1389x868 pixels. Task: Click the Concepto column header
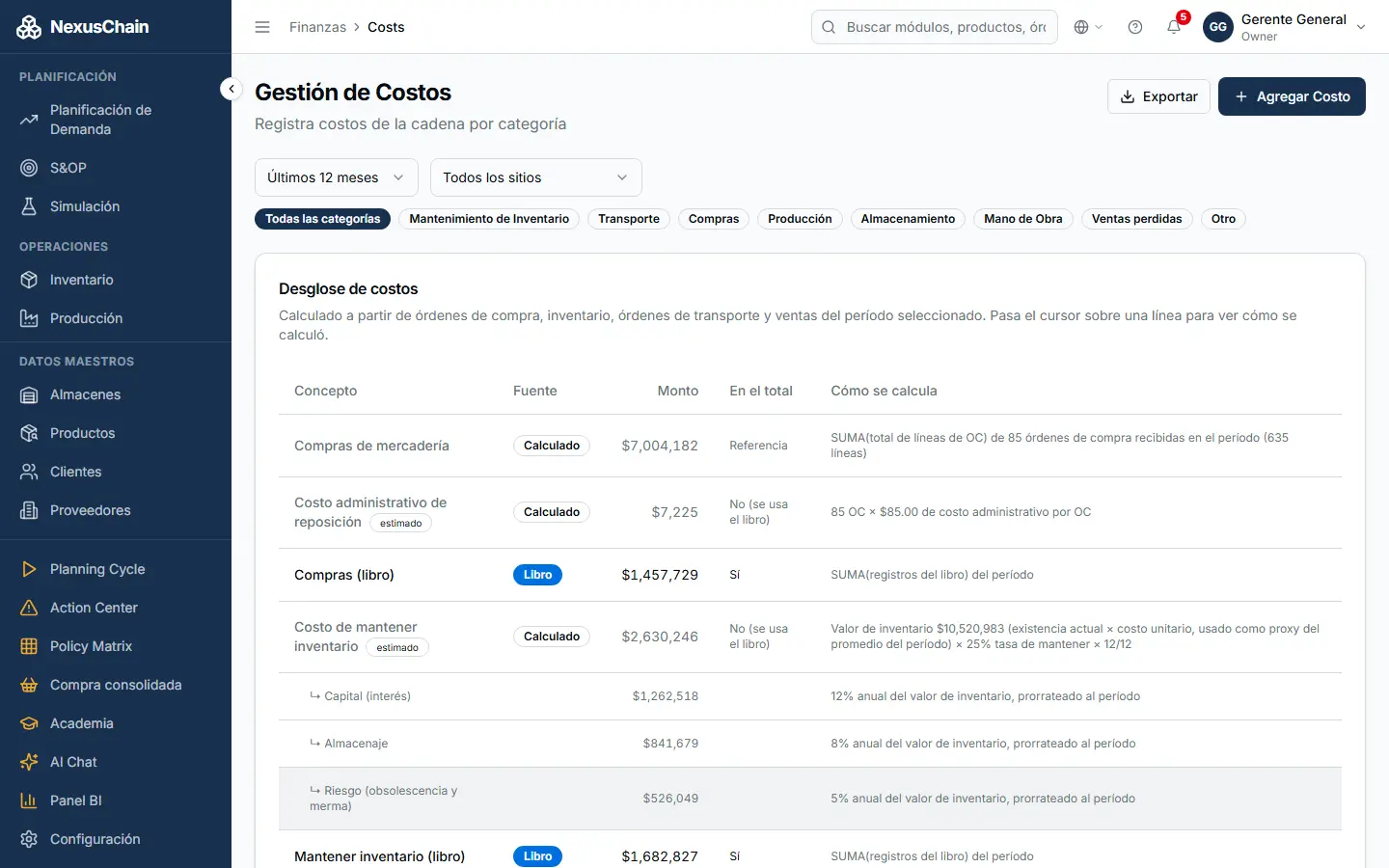325,391
